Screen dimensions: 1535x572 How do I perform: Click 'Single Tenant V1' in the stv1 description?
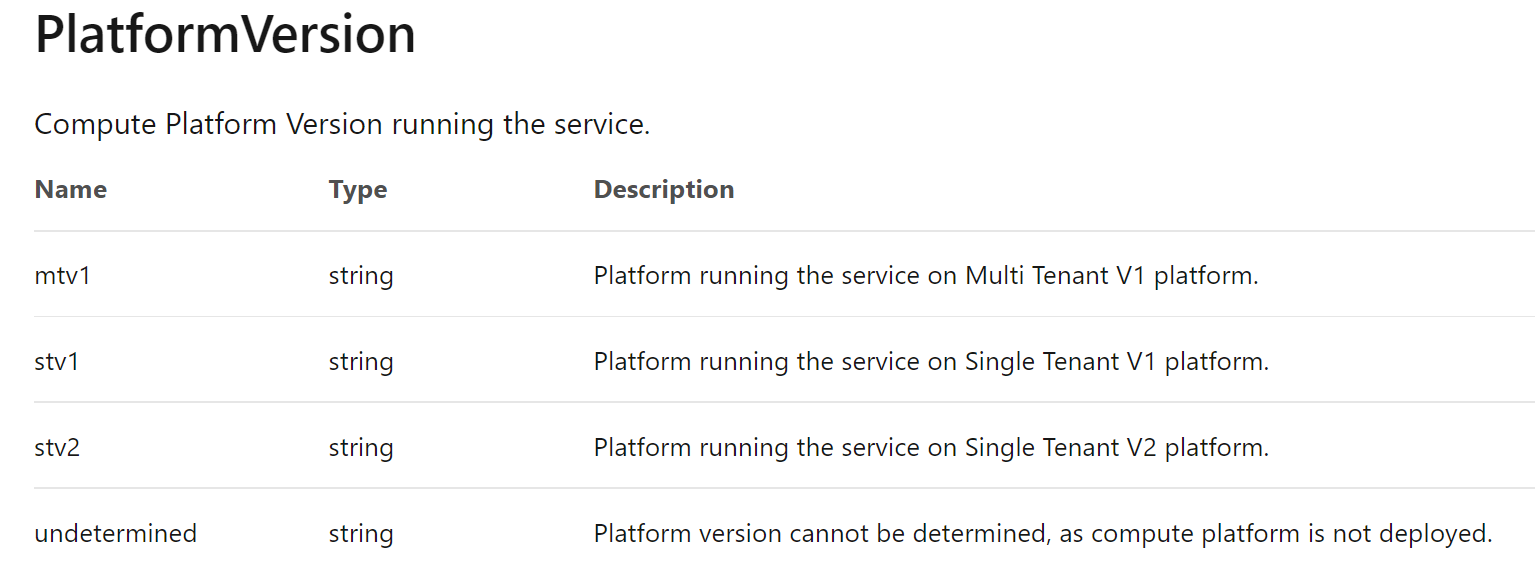[1061, 362]
